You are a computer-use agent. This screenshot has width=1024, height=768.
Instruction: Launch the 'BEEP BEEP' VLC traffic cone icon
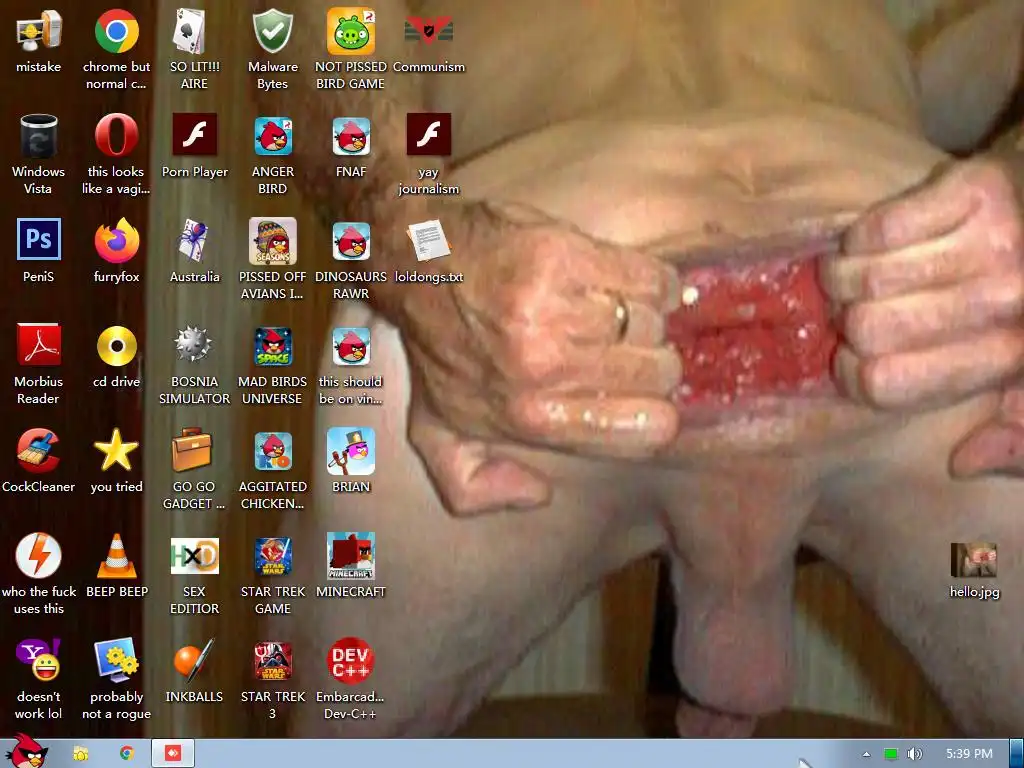click(x=116, y=556)
